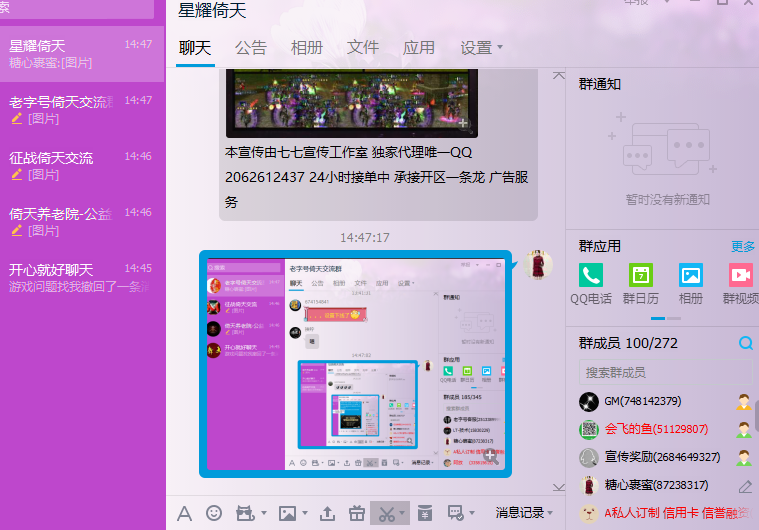Screen dimensions: 759x530
Task: Expand screenshot options dropdown arrow
Action: (x=402, y=513)
